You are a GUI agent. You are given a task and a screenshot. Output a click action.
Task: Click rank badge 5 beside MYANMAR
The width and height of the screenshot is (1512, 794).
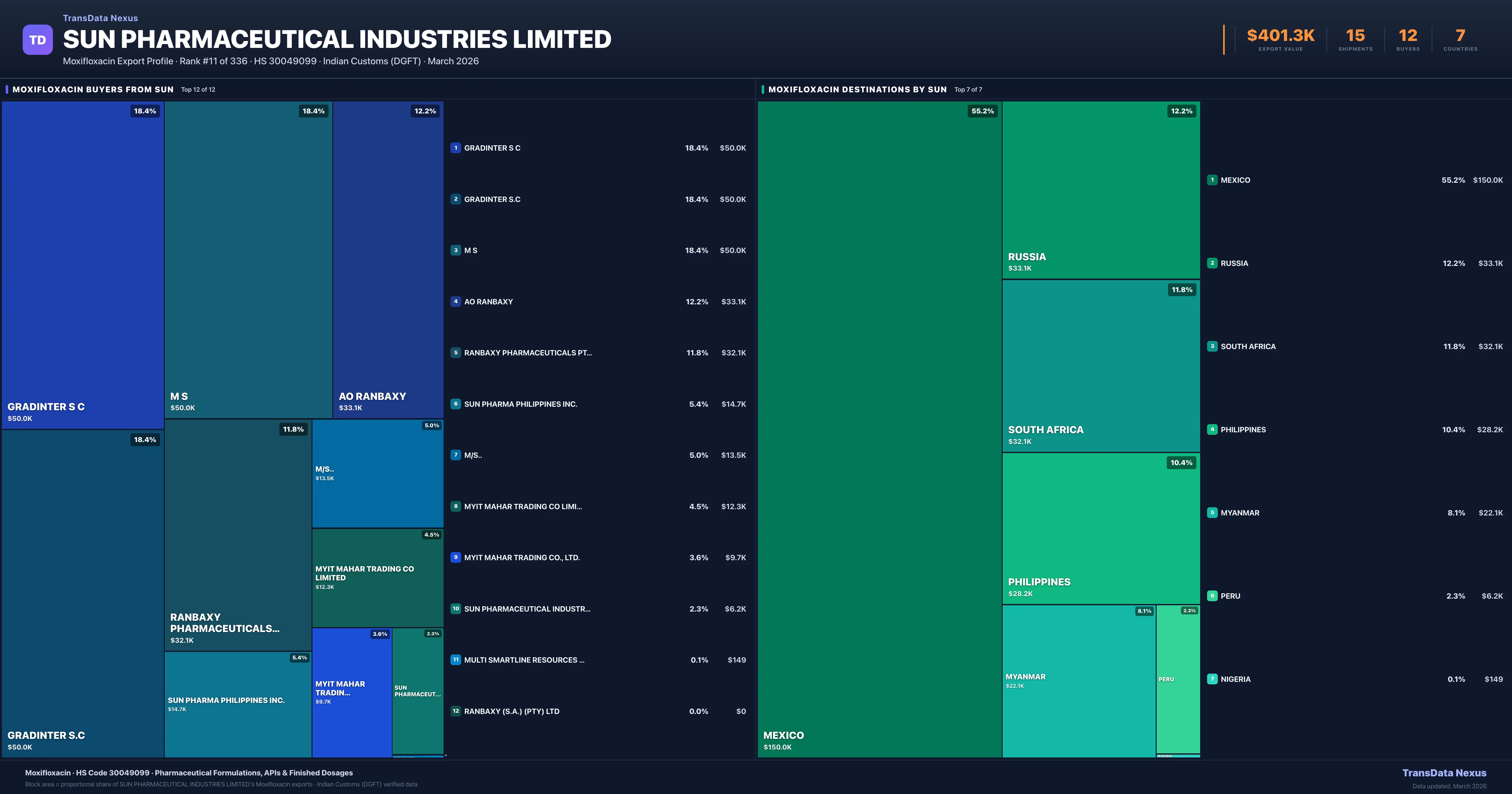[1212, 513]
